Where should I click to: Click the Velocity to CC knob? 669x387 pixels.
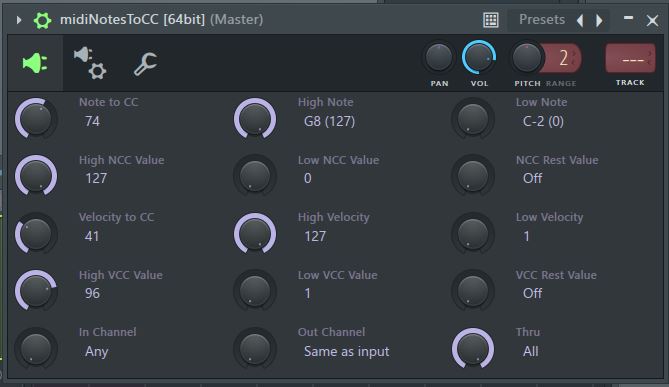36,233
